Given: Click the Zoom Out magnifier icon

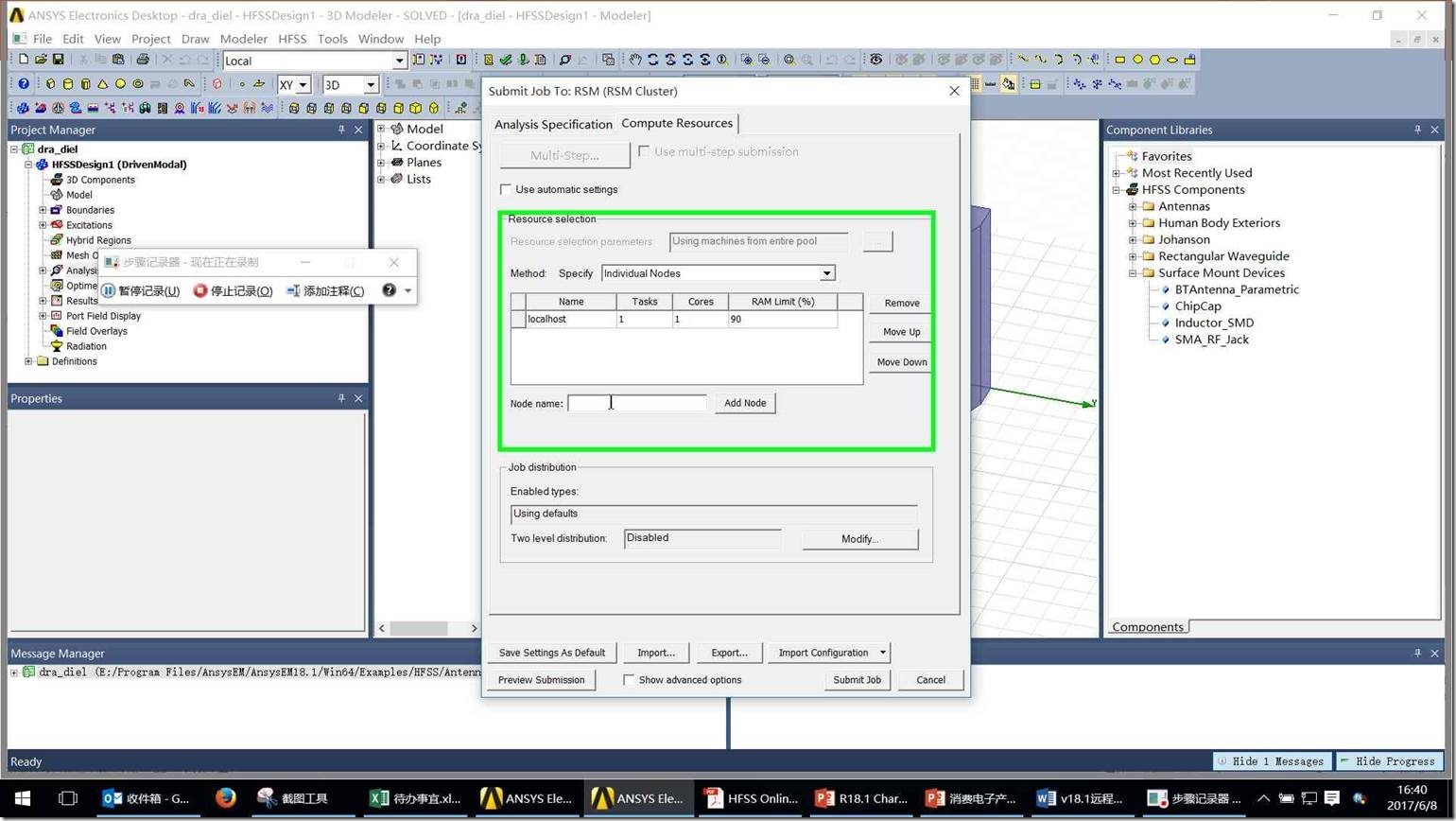Looking at the screenshot, I should tap(764, 60).
